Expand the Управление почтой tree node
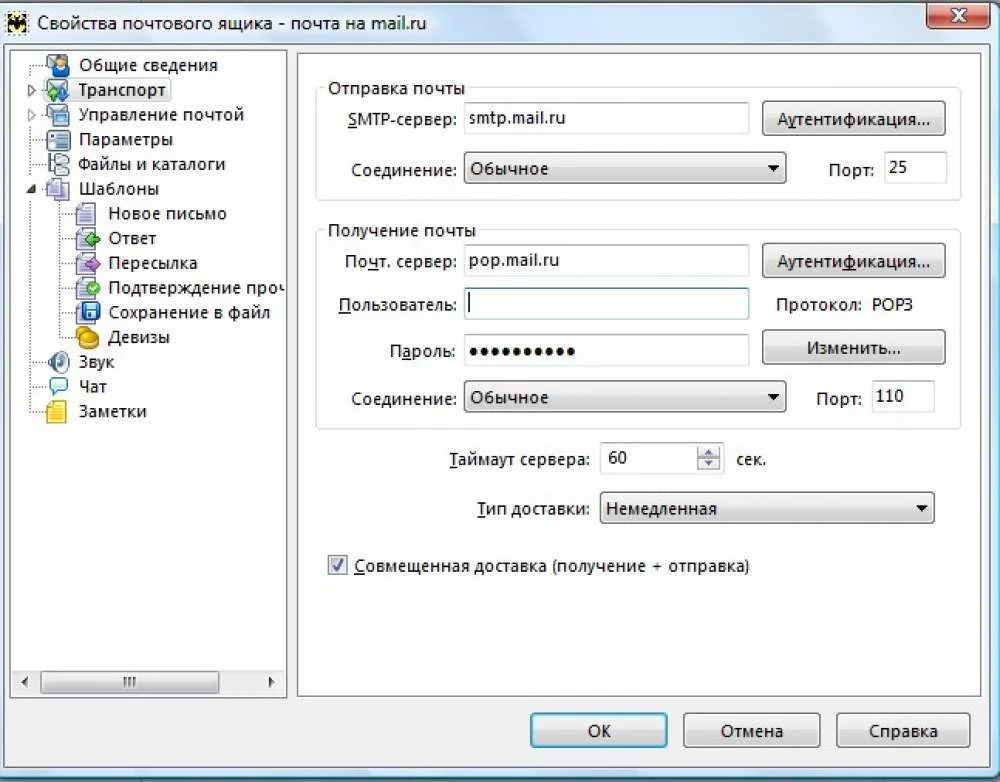Viewport: 1000px width, 782px height. [x=31, y=115]
